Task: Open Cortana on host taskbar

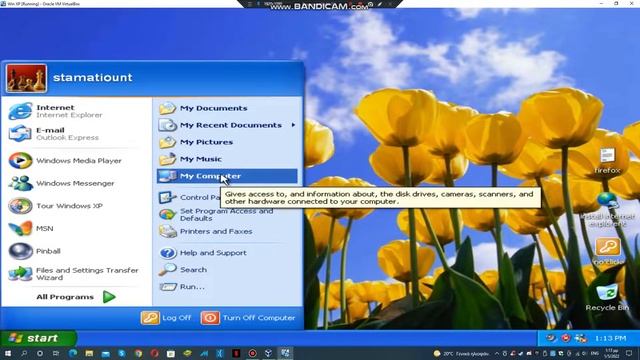Action: point(40,353)
